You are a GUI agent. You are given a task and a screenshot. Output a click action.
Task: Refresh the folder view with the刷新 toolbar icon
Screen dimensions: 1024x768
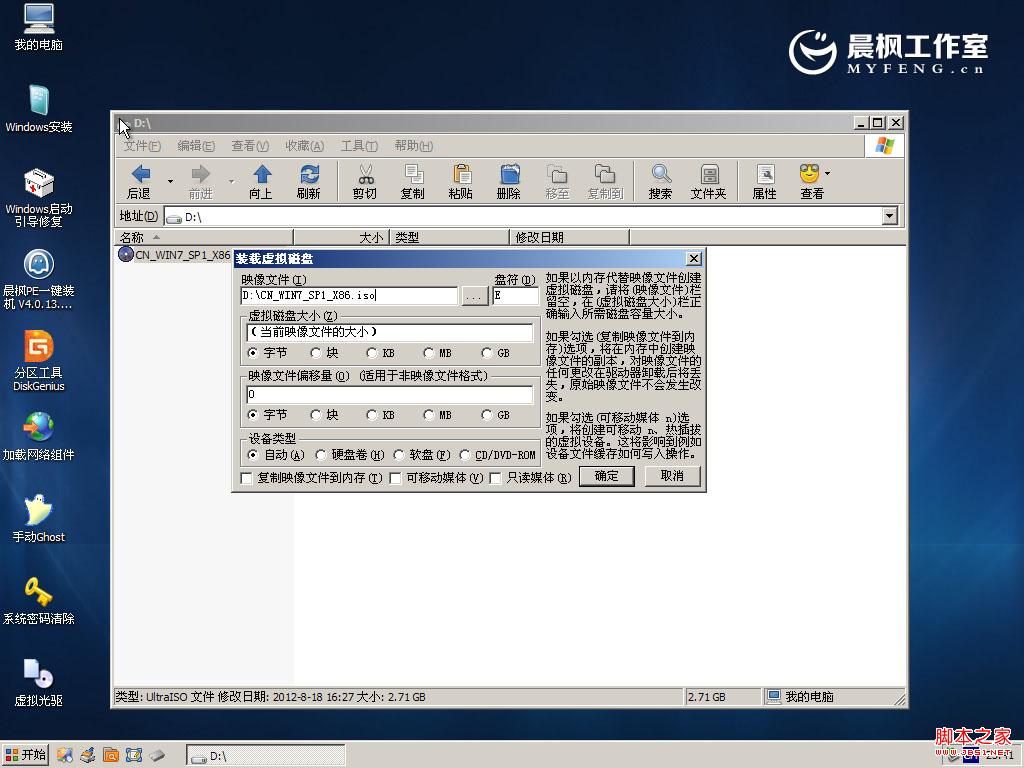[309, 180]
